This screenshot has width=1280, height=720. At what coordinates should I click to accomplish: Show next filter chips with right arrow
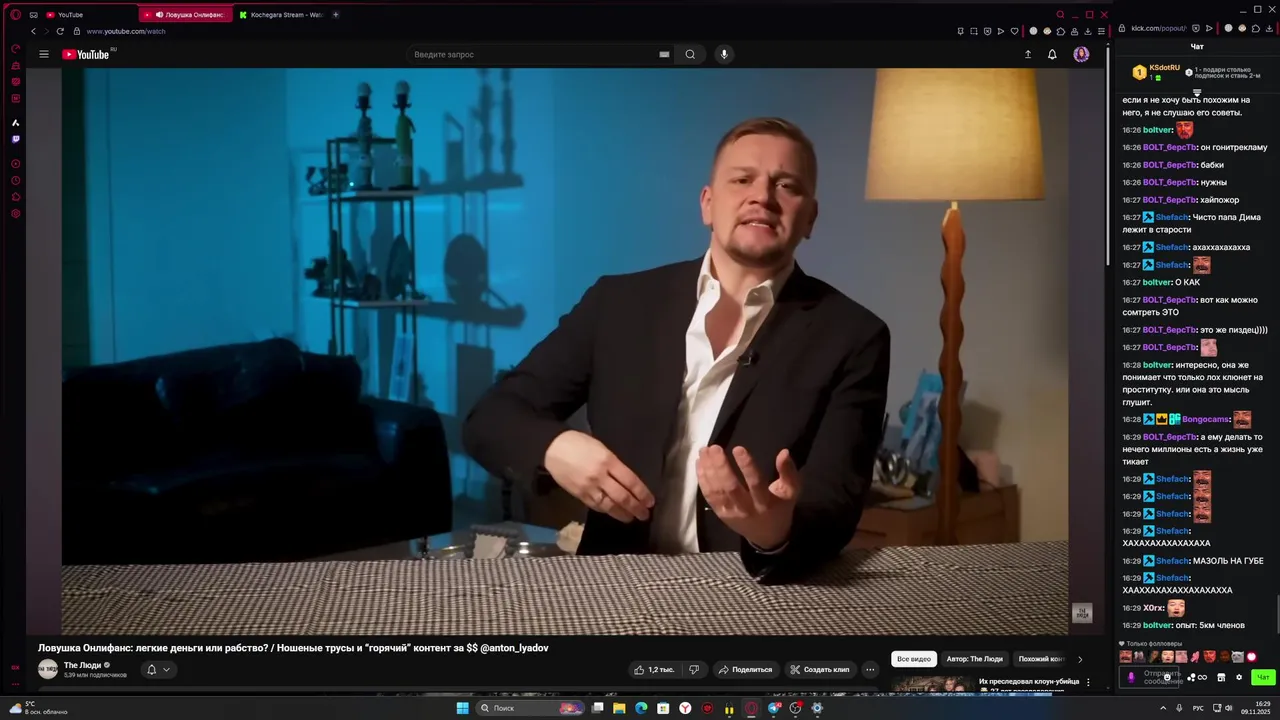click(x=1079, y=659)
